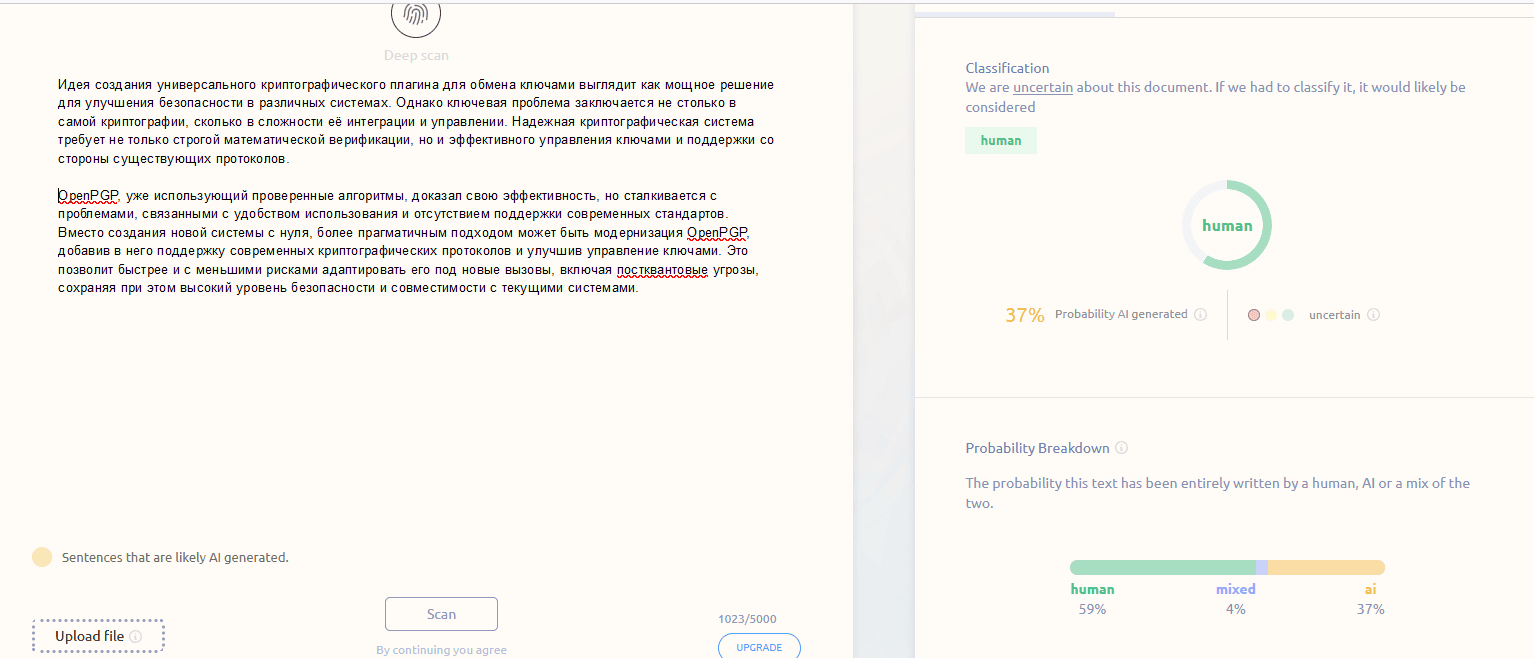
Task: Click Sentences that are likely AI generated text
Action: point(175,557)
